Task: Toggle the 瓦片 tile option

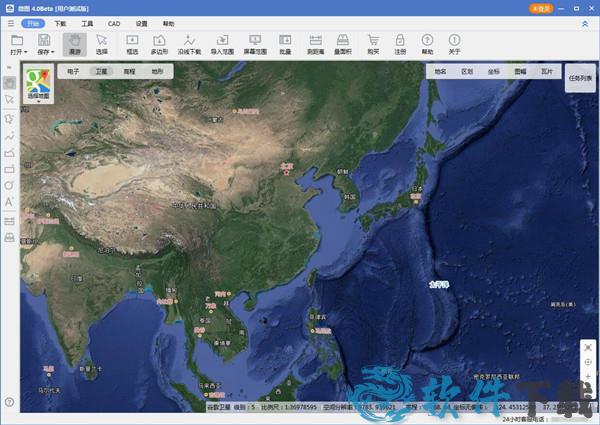Action: coord(547,72)
